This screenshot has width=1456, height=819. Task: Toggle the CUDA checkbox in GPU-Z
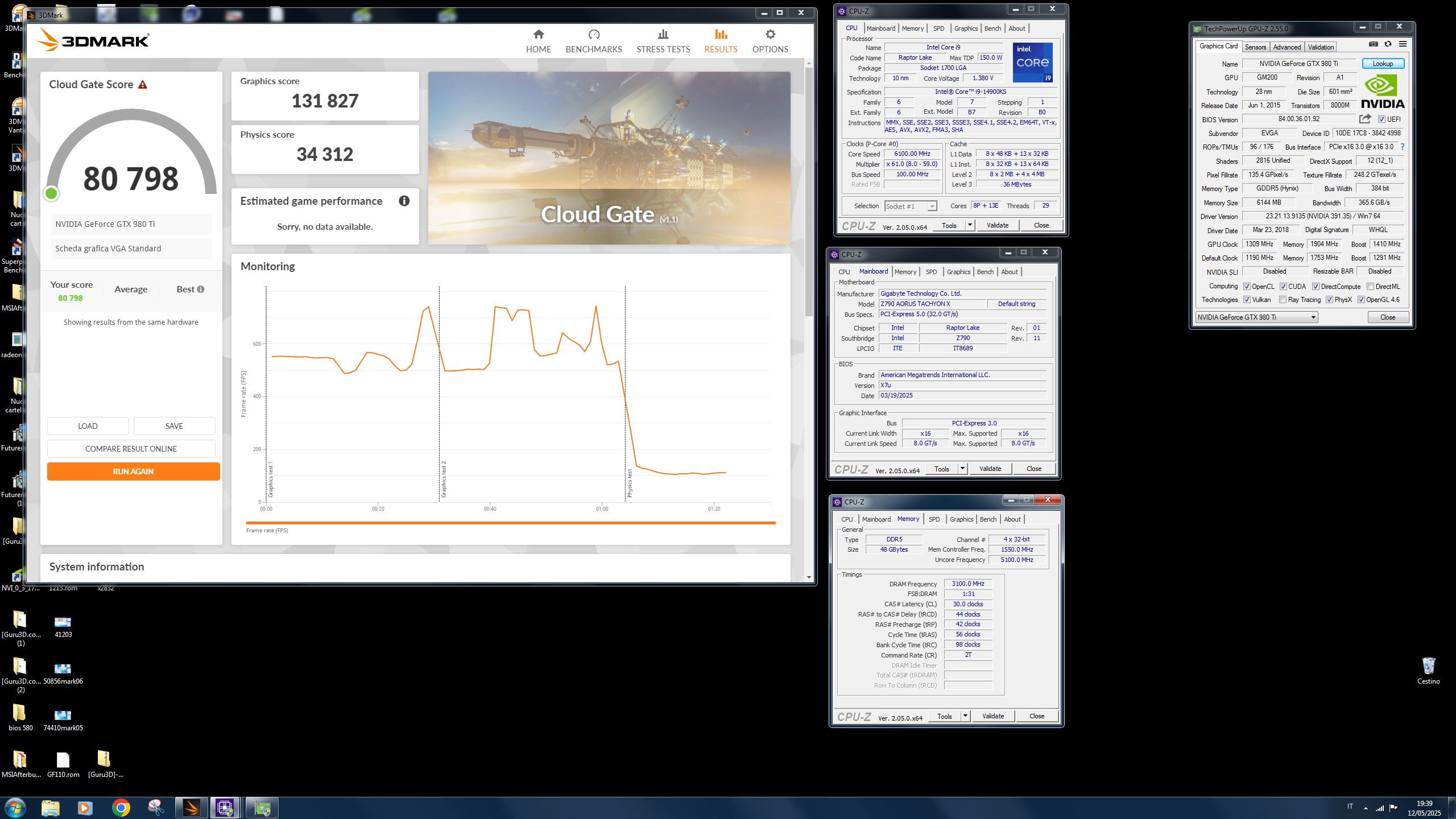point(1283,287)
